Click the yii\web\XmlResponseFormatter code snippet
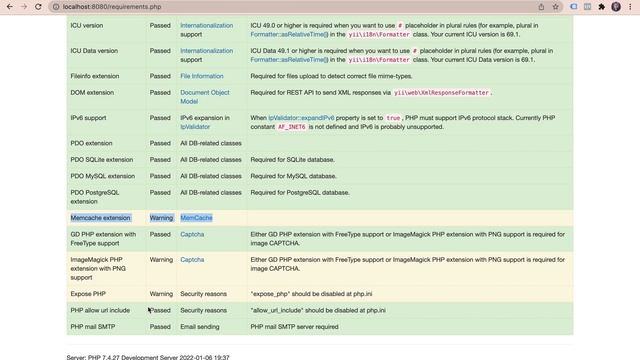 pos(441,93)
